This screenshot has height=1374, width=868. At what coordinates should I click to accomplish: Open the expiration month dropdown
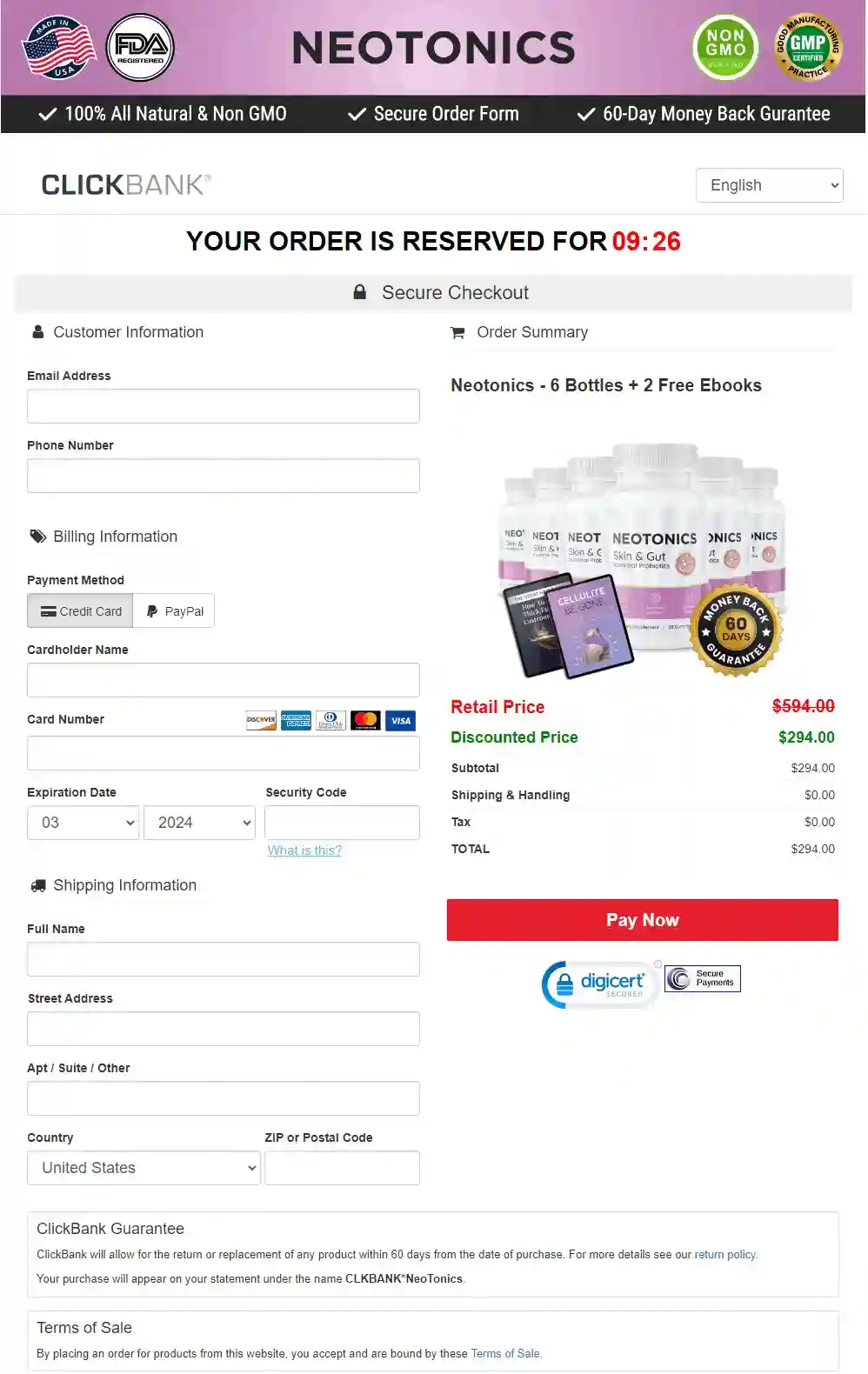click(83, 823)
